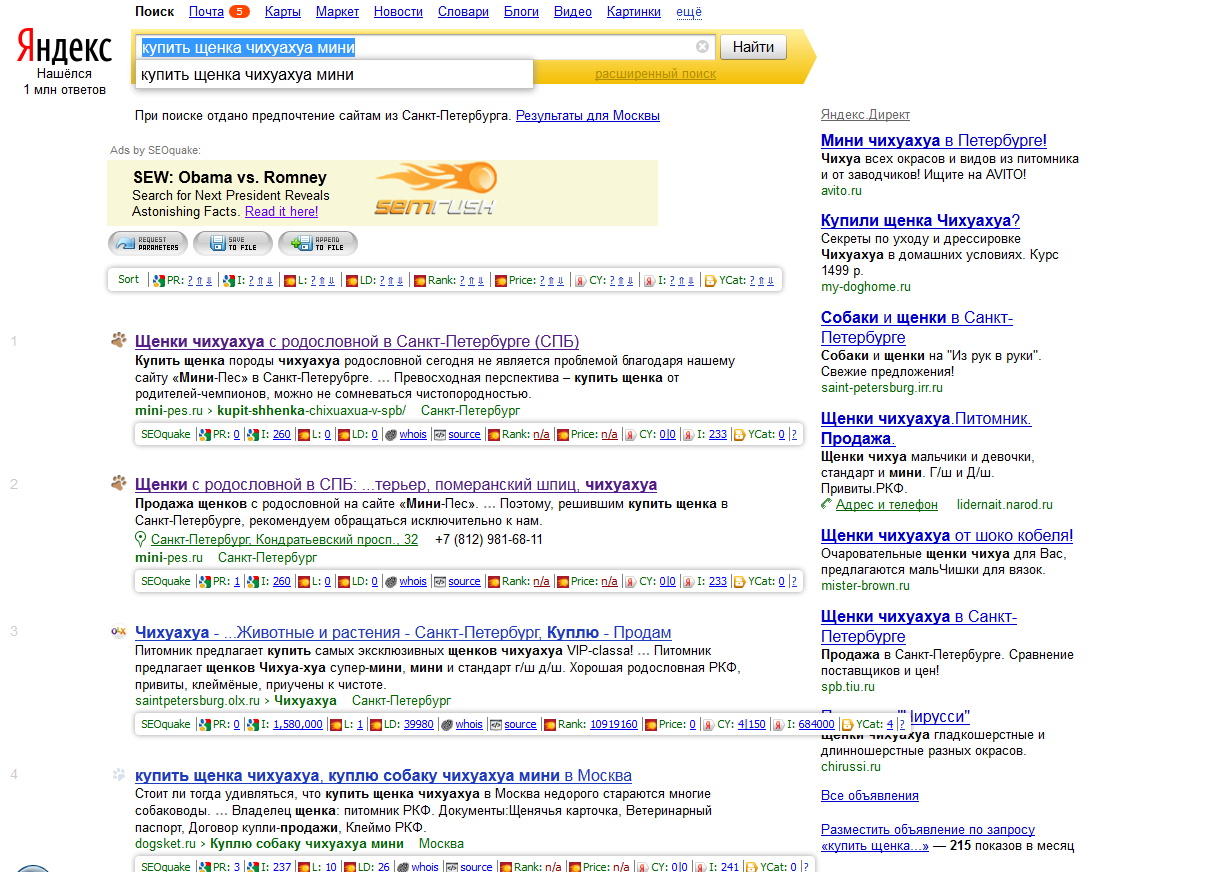Image resolution: width=1208 pixels, height=872 pixels.
Task: Click the Rank value 10919160 on olx result
Action: click(x=614, y=724)
